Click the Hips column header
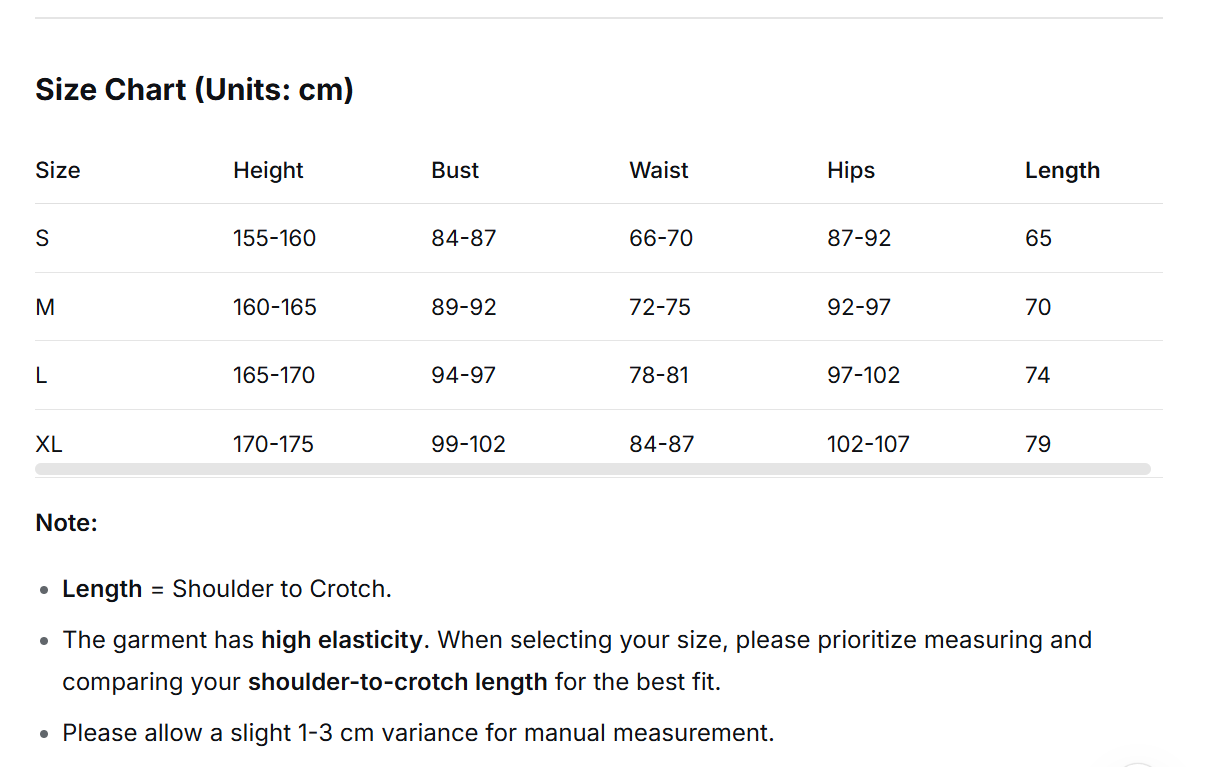The height and width of the screenshot is (767, 1226). tap(851, 170)
